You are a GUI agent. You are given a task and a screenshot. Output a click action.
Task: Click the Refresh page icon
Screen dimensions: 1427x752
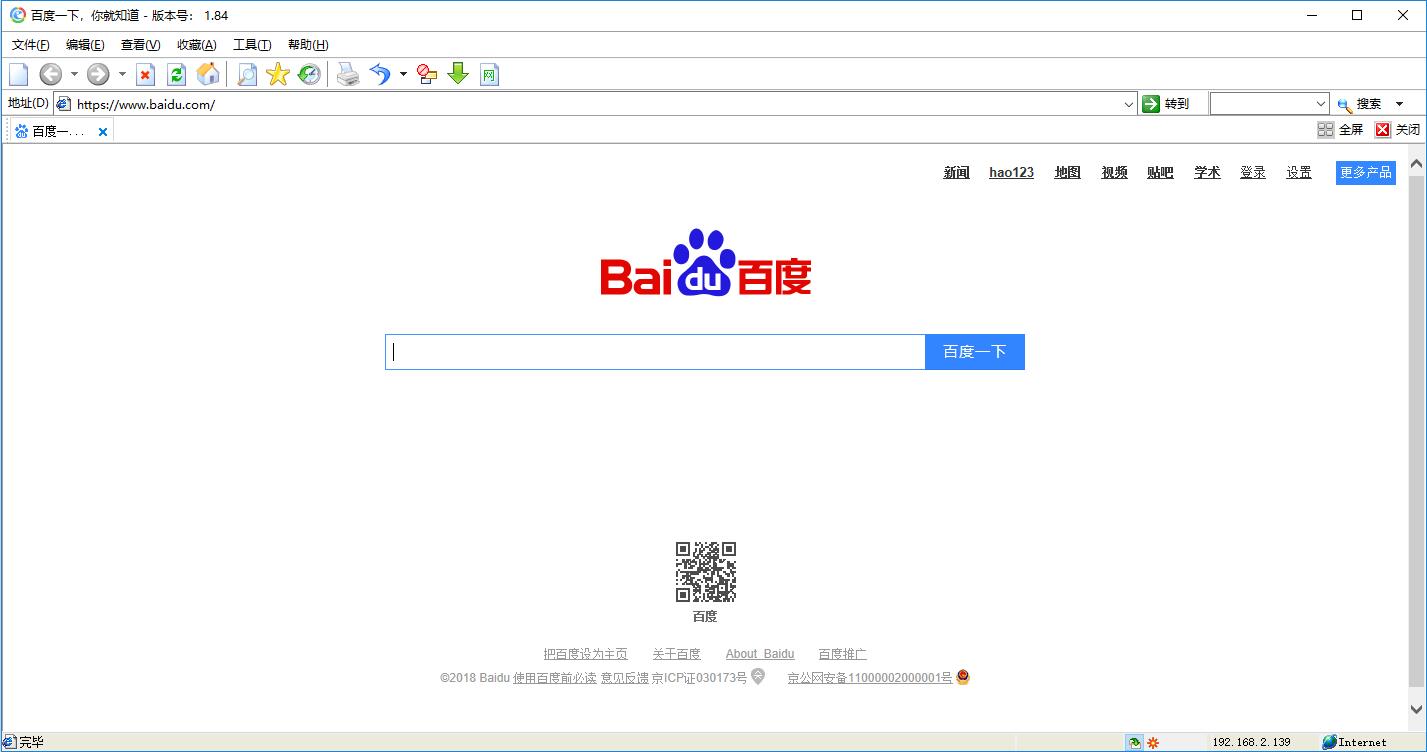point(176,73)
